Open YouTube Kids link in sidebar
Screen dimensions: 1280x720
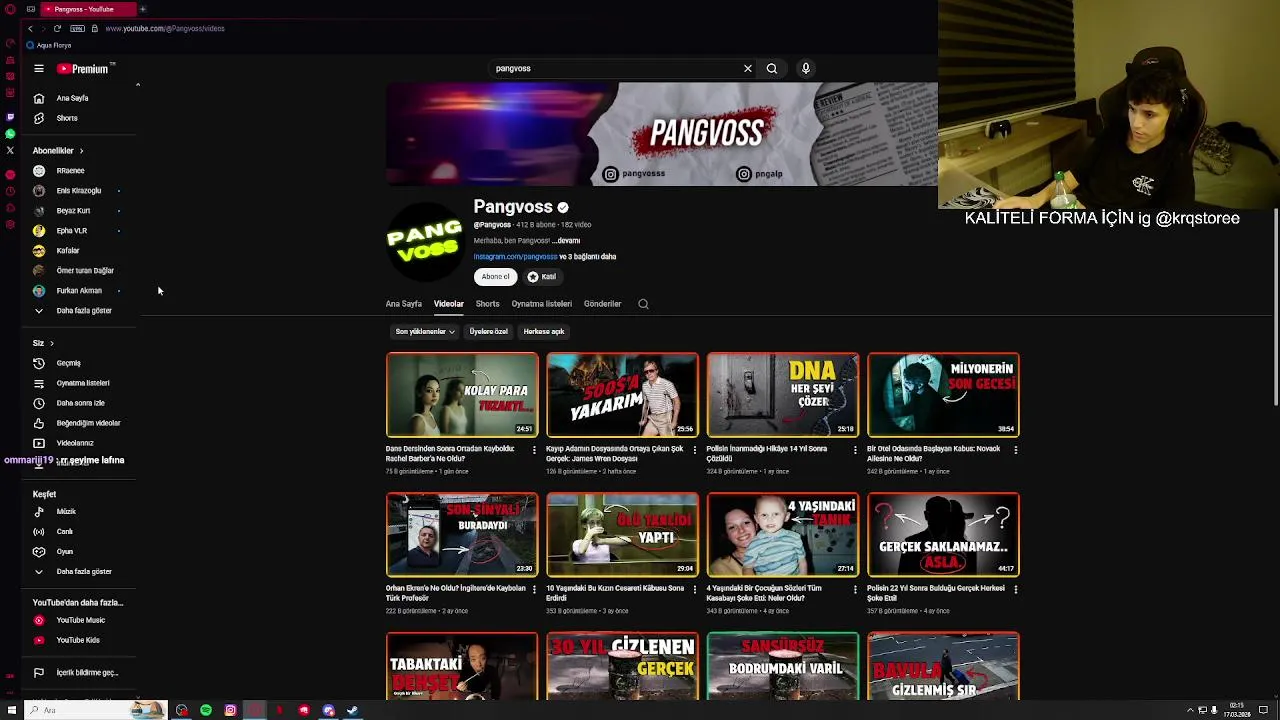(x=77, y=640)
